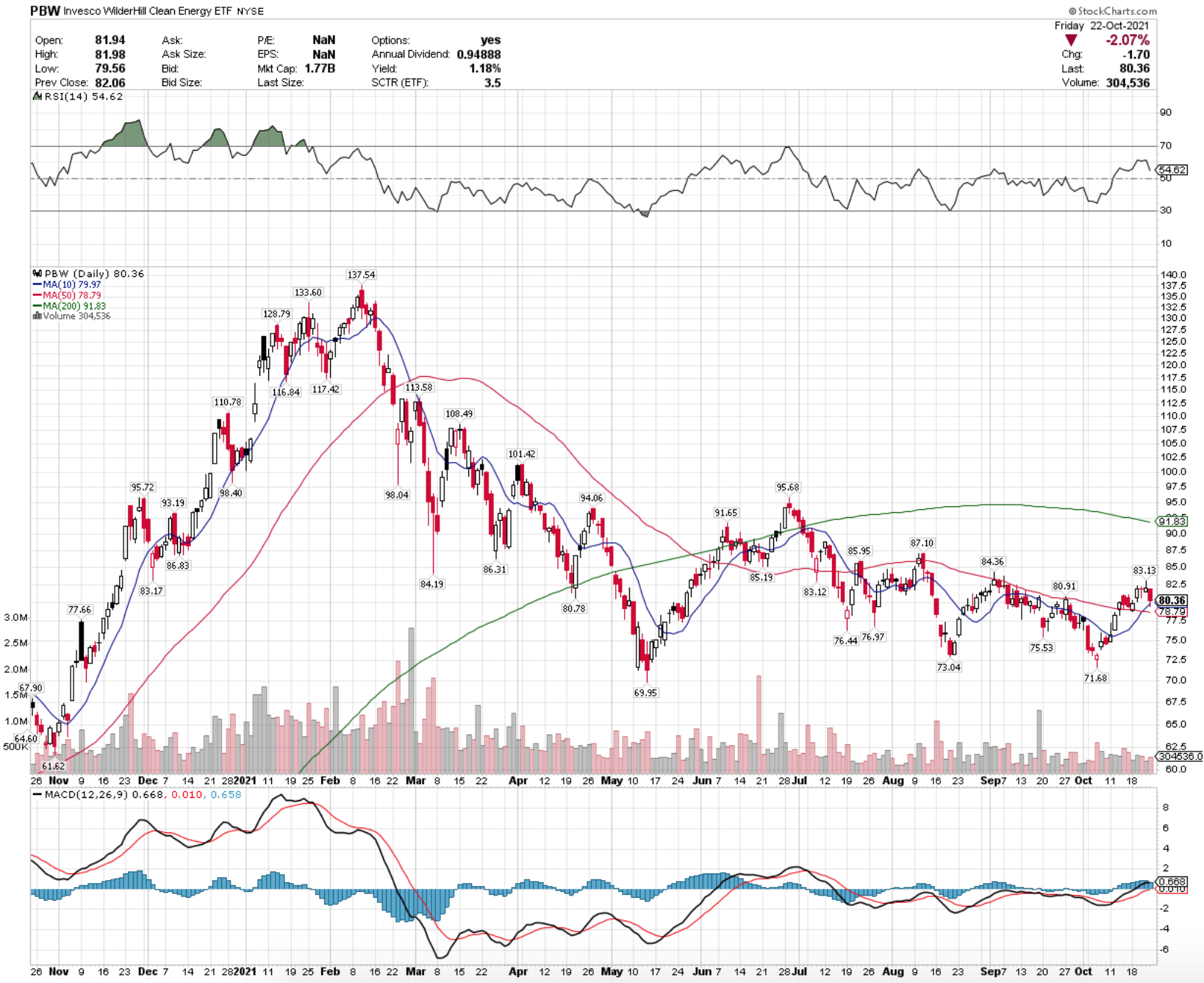This screenshot has height=983, width=1204.
Task: Click the SCTR (ETF) value 3.5
Action: 492,82
